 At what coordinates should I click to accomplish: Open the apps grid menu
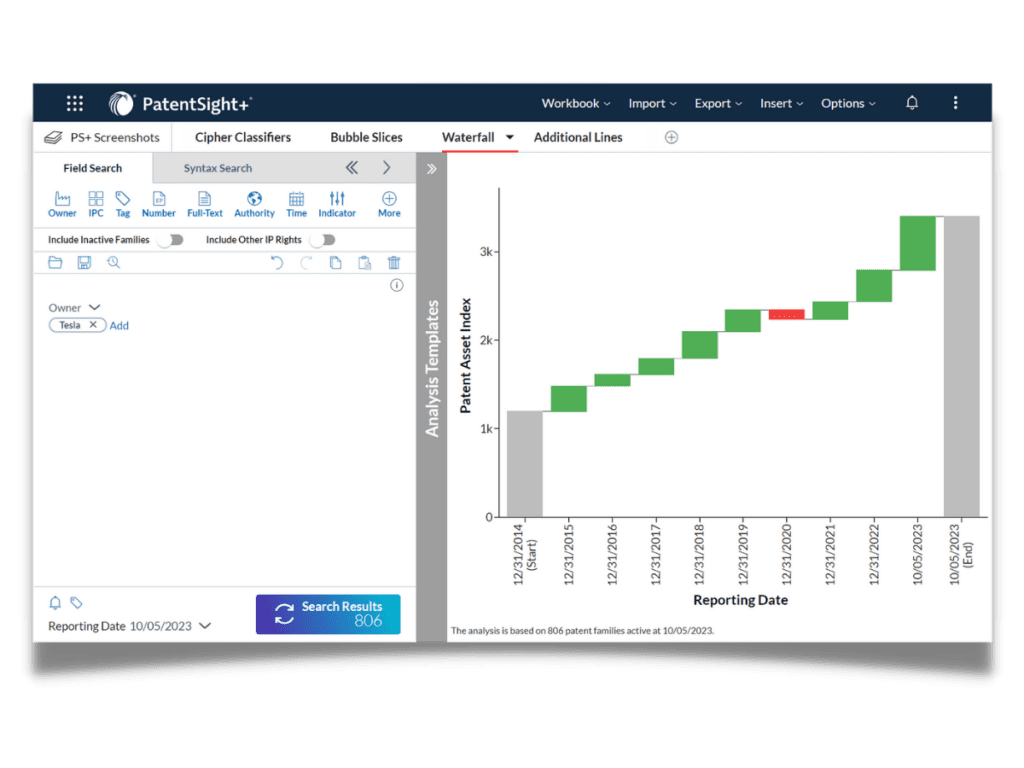75,103
